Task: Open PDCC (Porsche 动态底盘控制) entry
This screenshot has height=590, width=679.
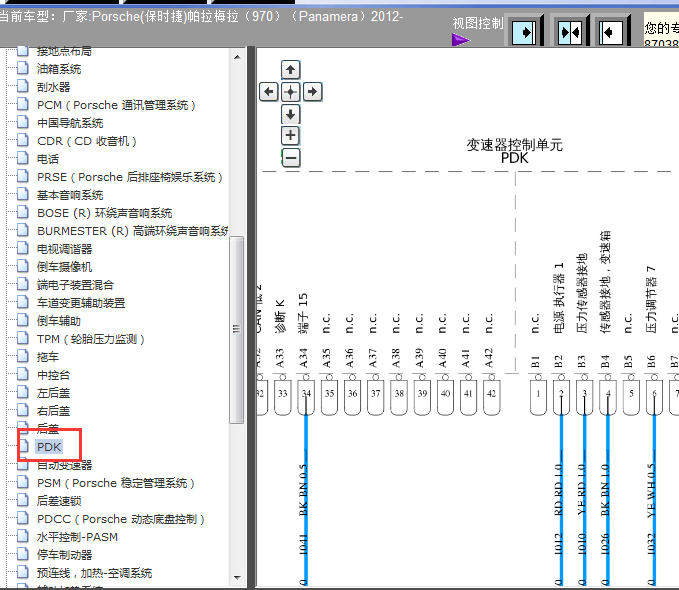Action: (121, 519)
